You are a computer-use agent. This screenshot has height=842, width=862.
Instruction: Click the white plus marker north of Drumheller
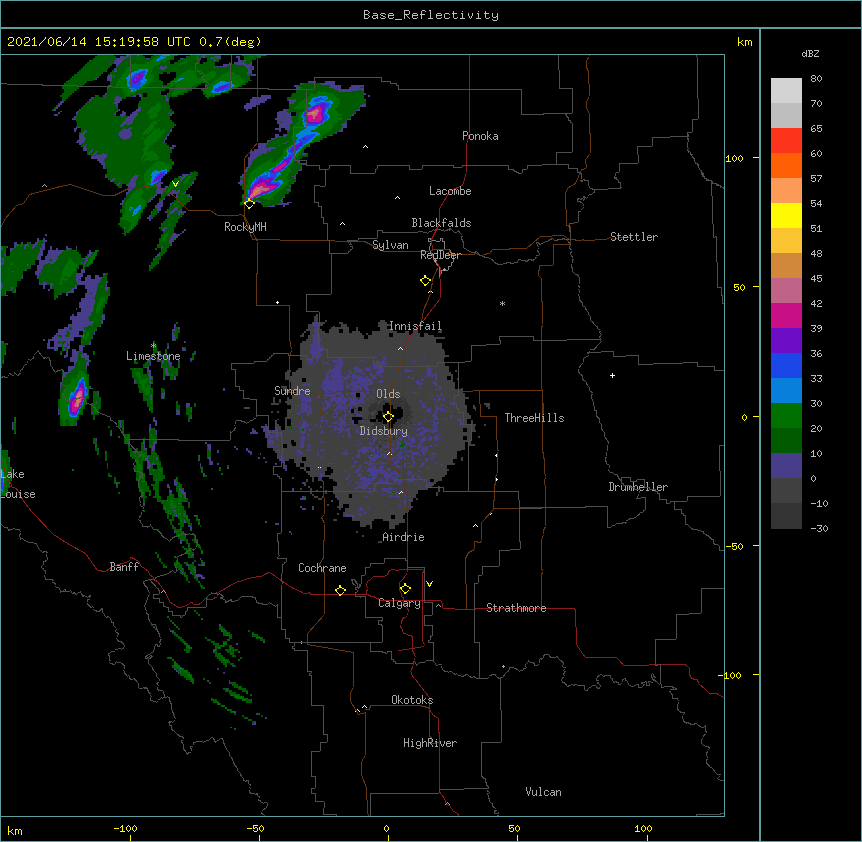click(612, 375)
